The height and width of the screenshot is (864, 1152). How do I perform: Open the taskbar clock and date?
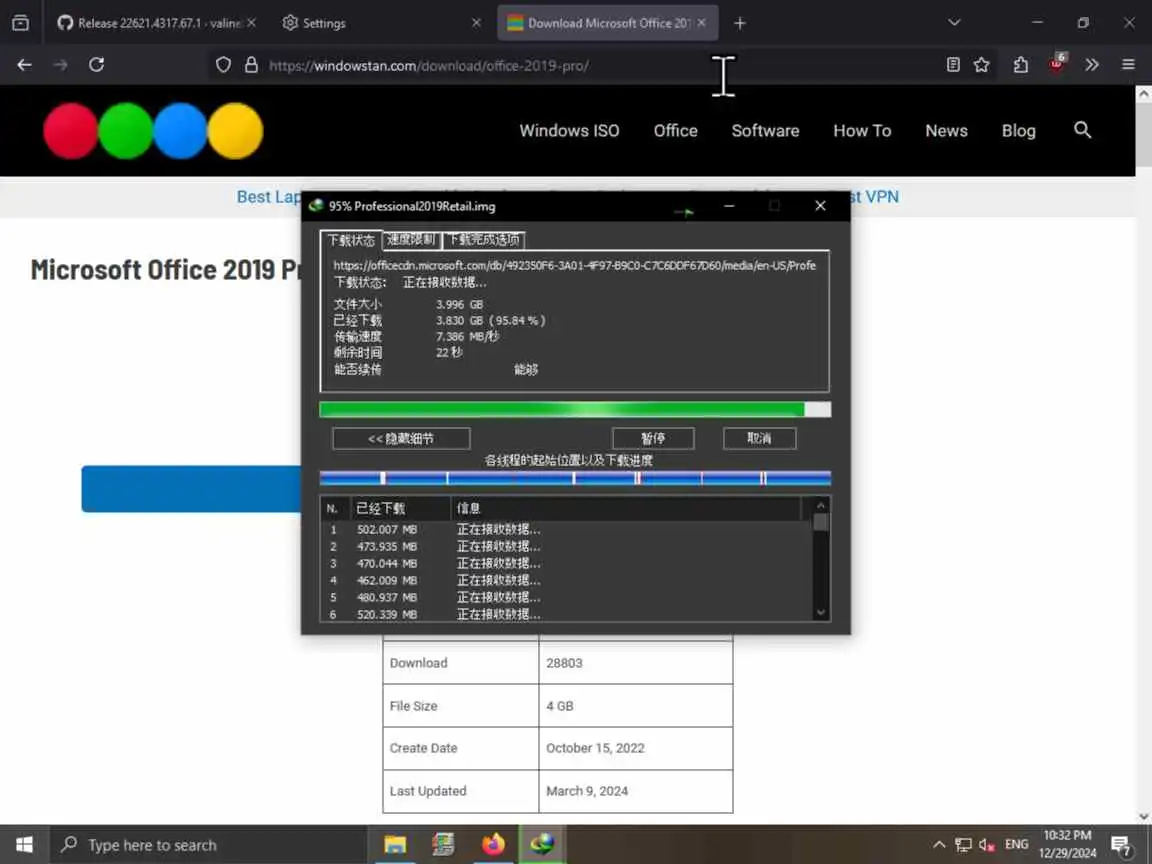click(x=1068, y=845)
